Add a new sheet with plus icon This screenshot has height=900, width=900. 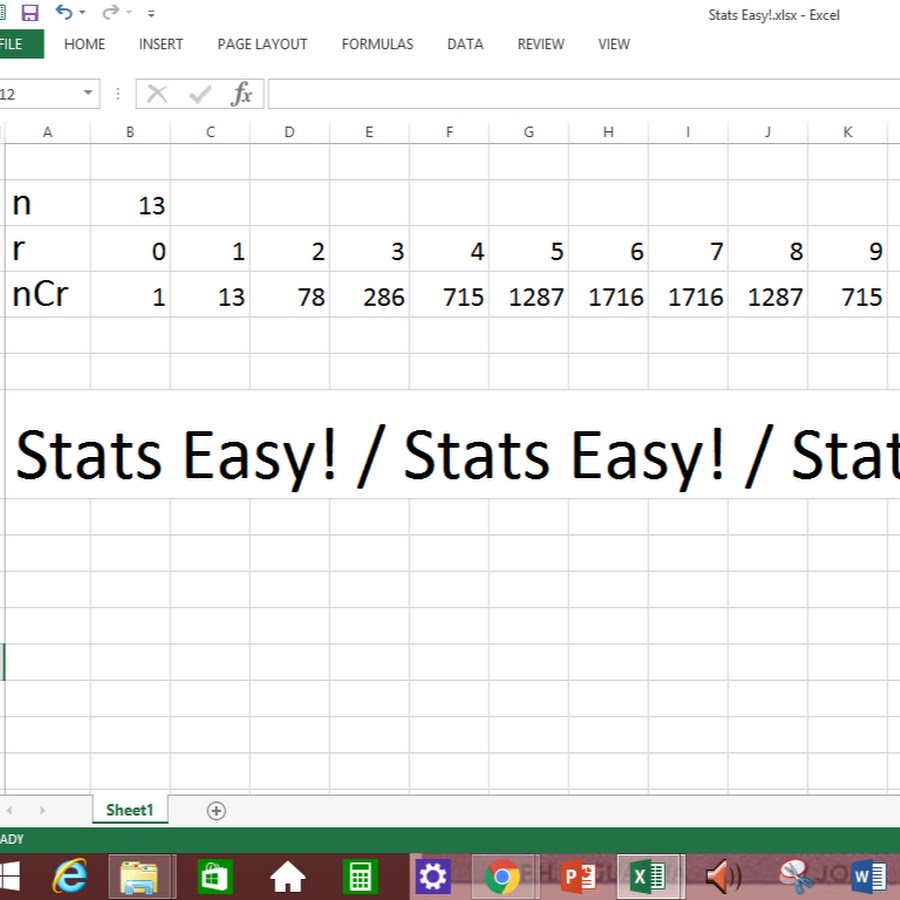(216, 811)
